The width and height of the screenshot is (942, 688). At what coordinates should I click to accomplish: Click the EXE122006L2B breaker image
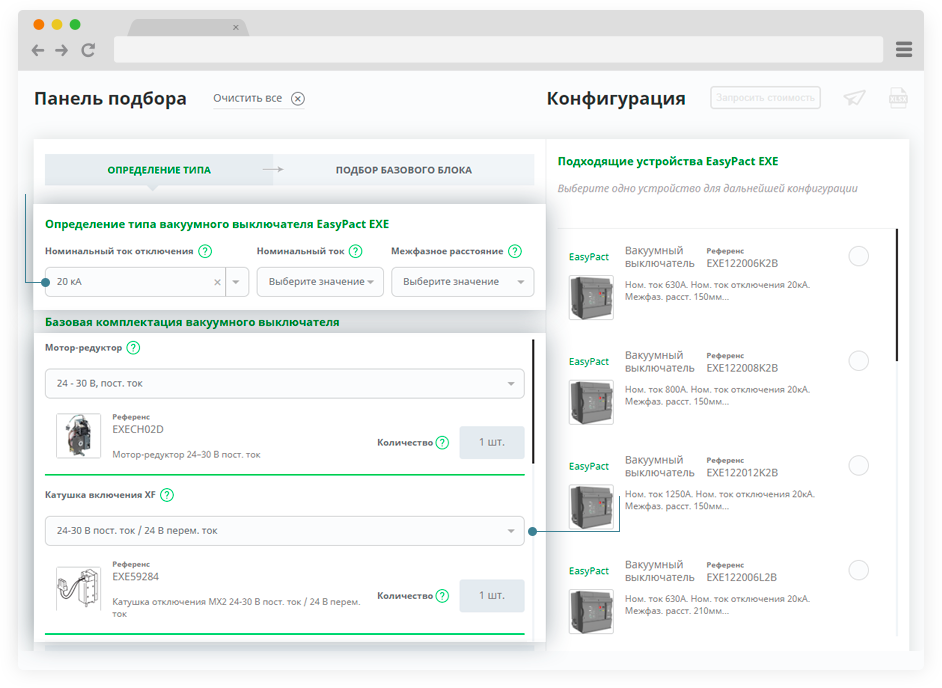pos(591,611)
